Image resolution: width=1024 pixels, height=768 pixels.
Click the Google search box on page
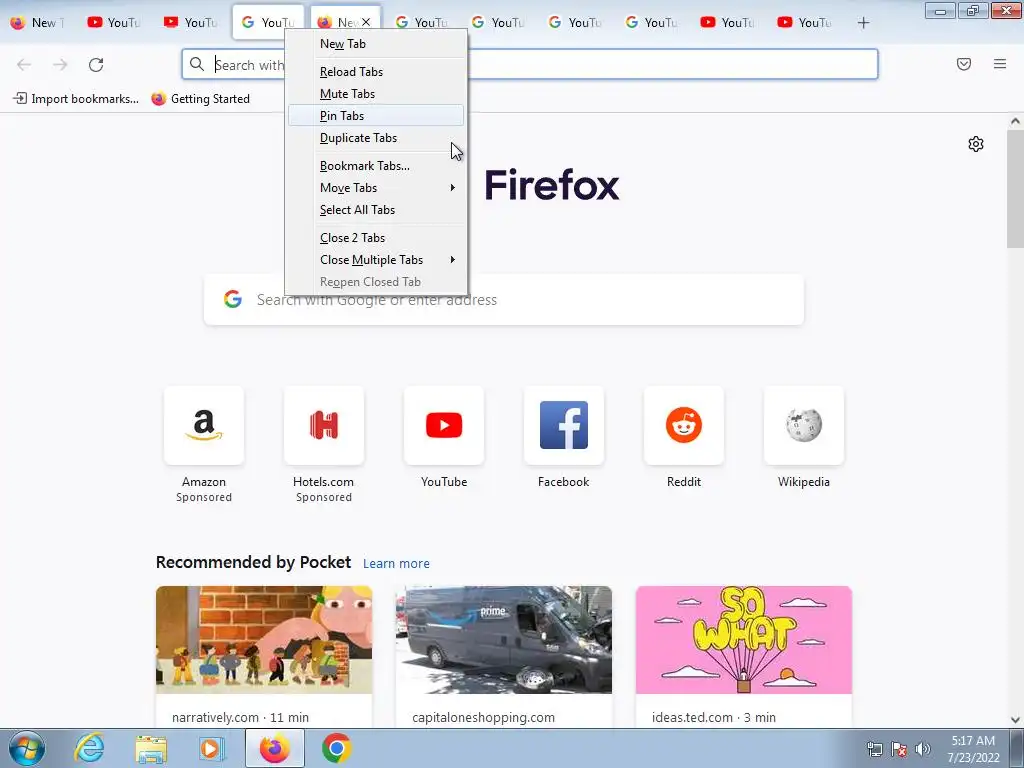504,300
